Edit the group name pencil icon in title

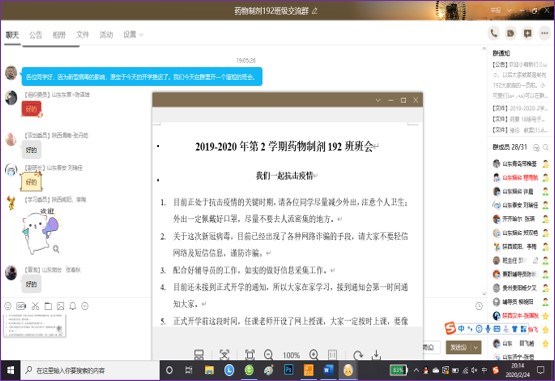point(315,11)
